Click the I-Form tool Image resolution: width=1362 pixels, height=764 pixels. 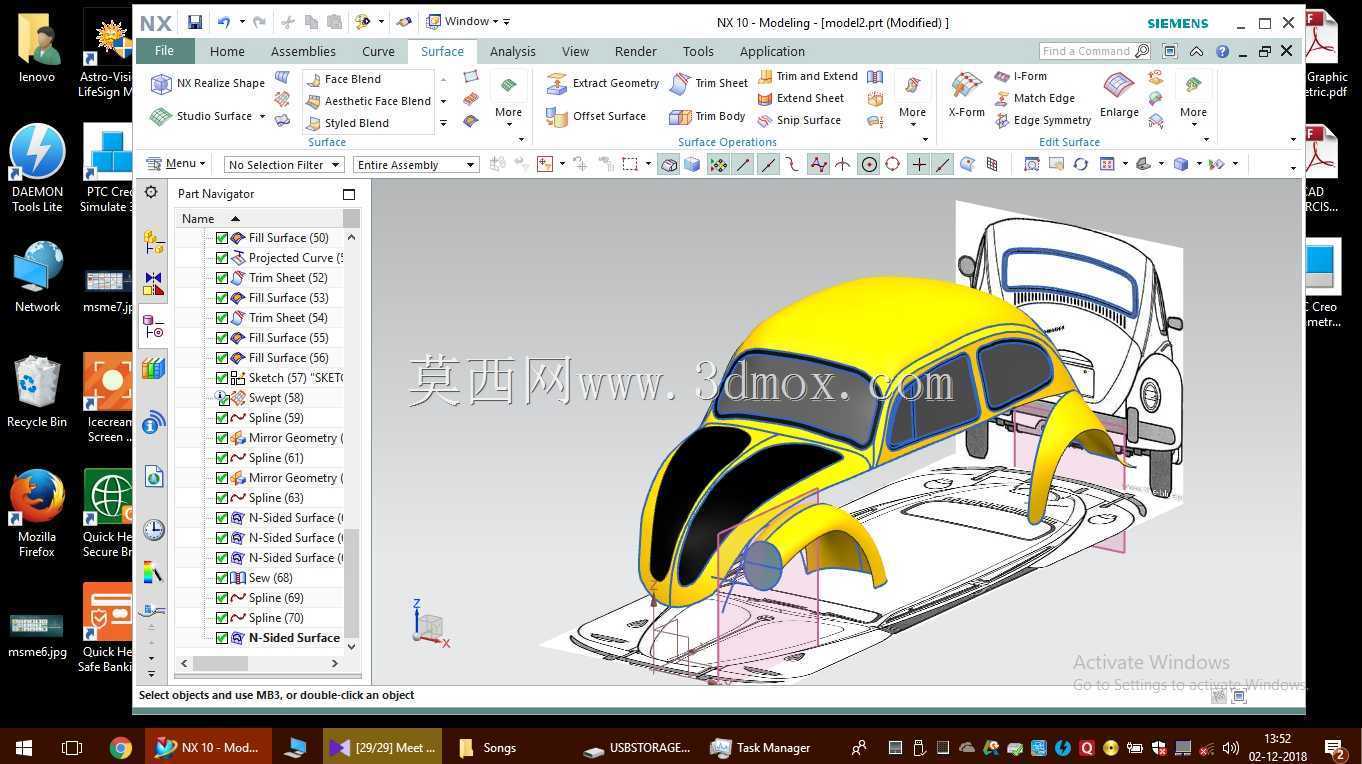[x=1021, y=76]
